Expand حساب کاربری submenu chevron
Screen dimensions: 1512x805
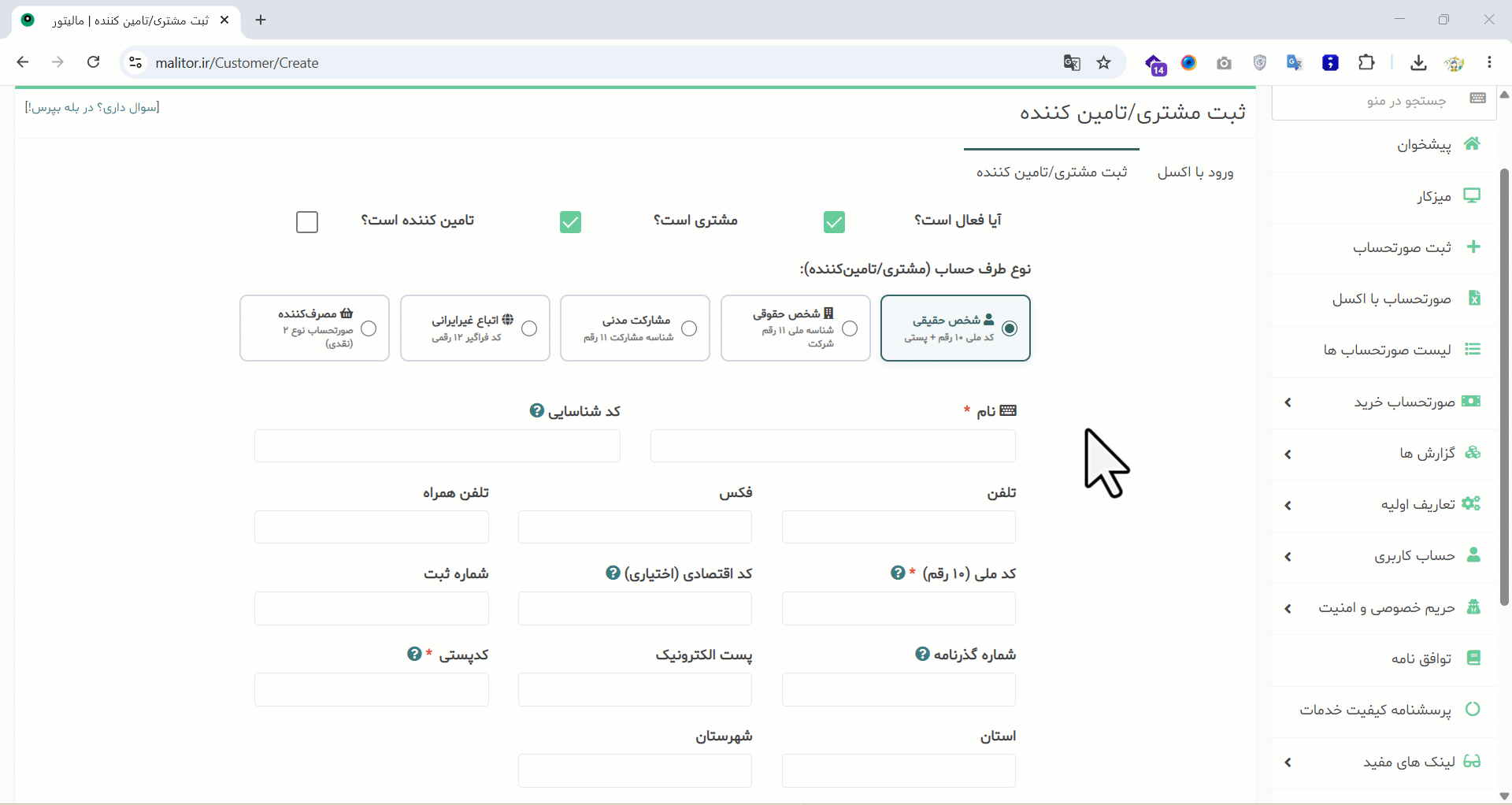(1288, 557)
